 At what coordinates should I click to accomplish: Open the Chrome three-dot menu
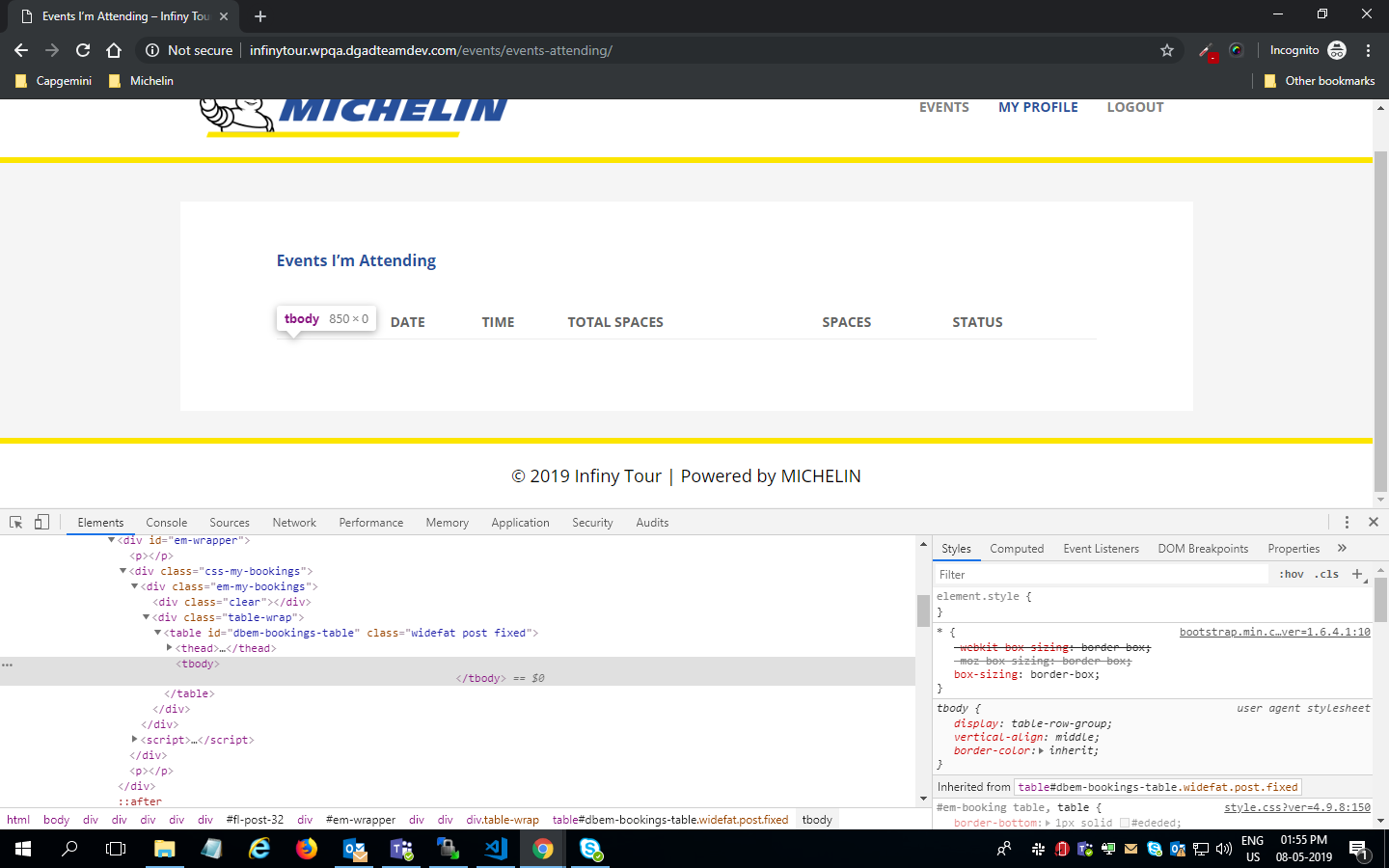[1368, 50]
